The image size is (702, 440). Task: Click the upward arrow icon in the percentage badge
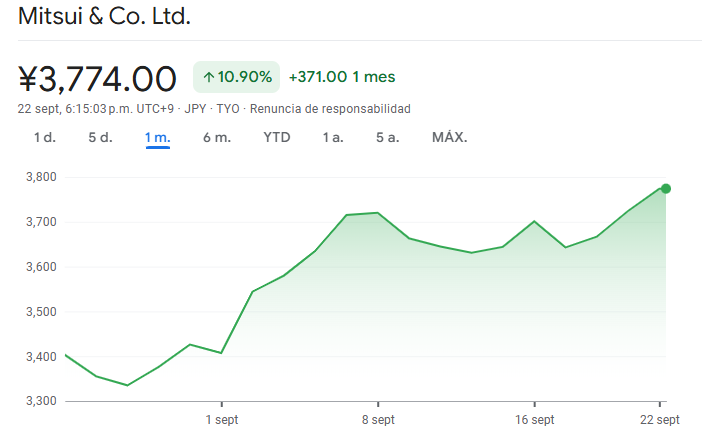(x=208, y=77)
